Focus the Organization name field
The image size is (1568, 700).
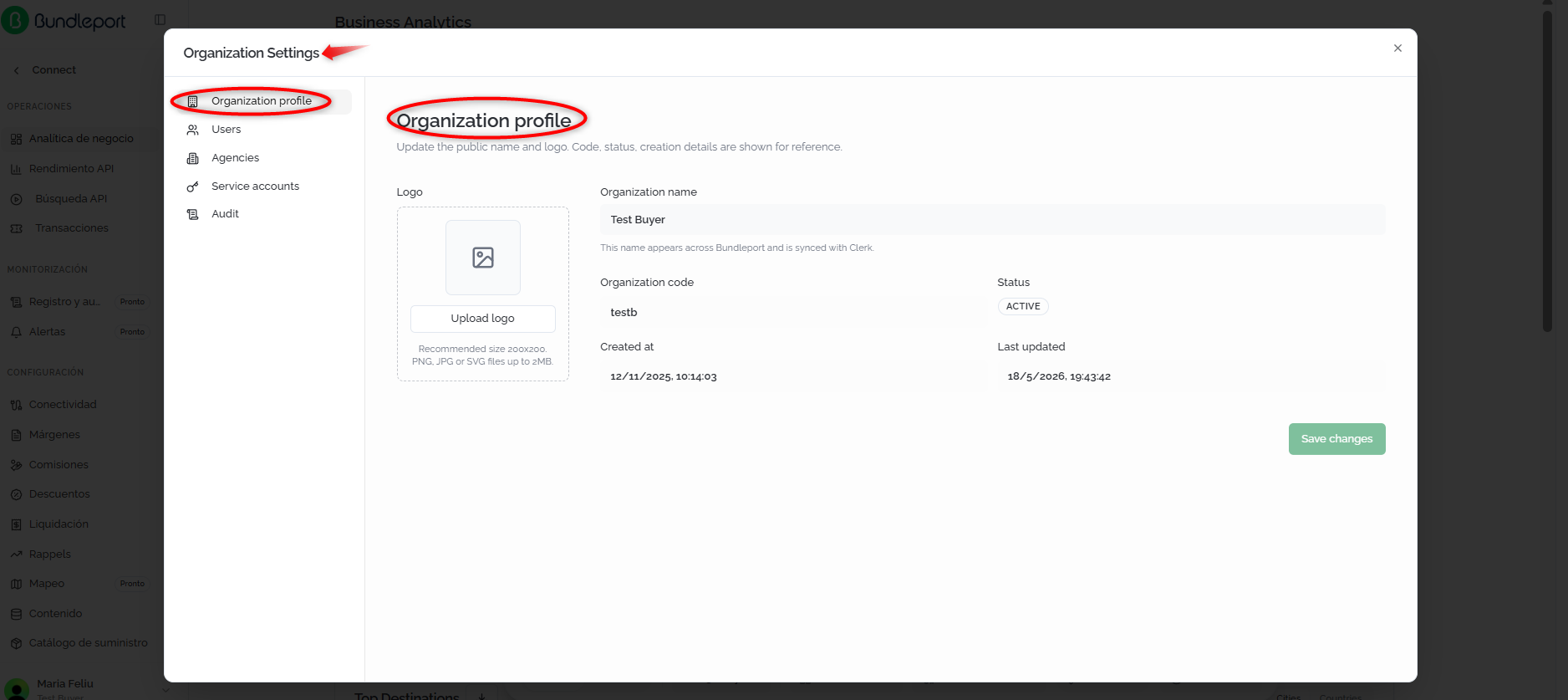click(993, 220)
